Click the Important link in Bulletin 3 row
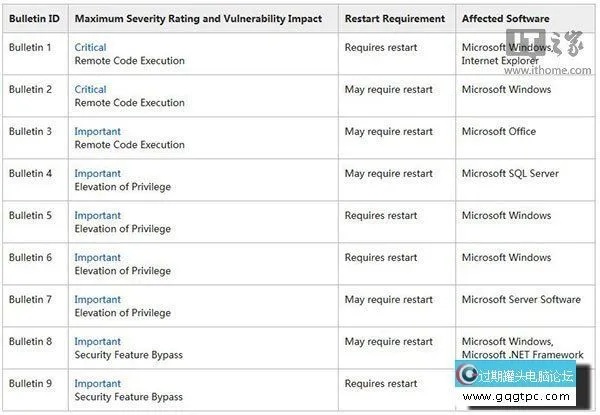The width and height of the screenshot is (600, 415). pos(97,131)
